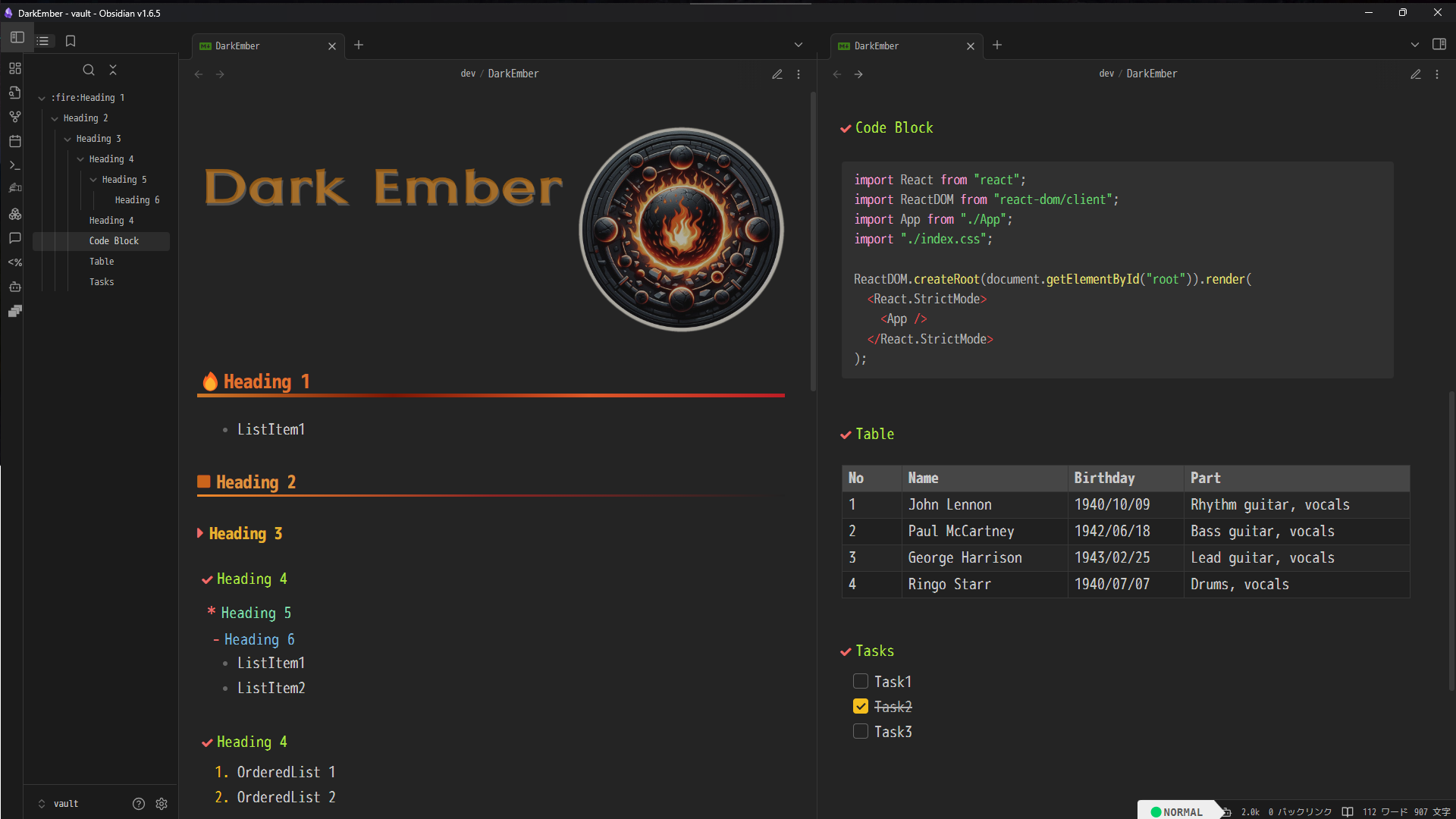
Task: Click the starred/bookmarks icon in sidebar
Action: tap(69, 41)
